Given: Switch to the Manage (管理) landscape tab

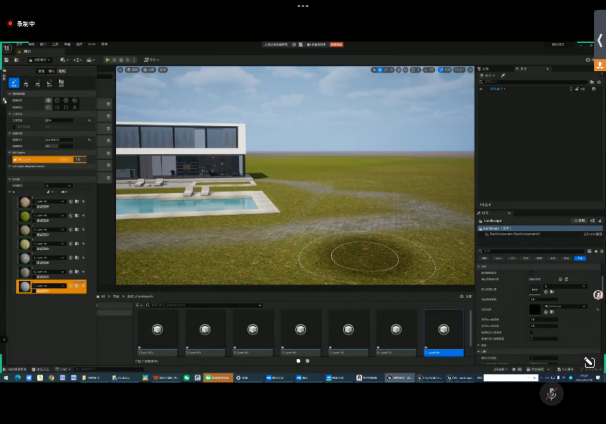Looking at the screenshot, I should click(x=41, y=72).
